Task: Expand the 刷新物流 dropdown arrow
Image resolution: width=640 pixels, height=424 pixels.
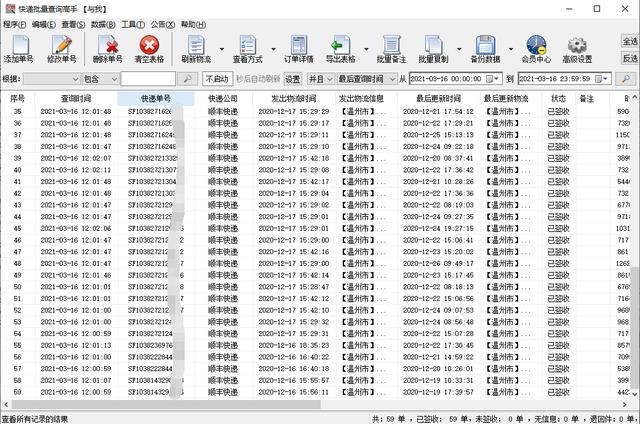Action: (x=222, y=49)
